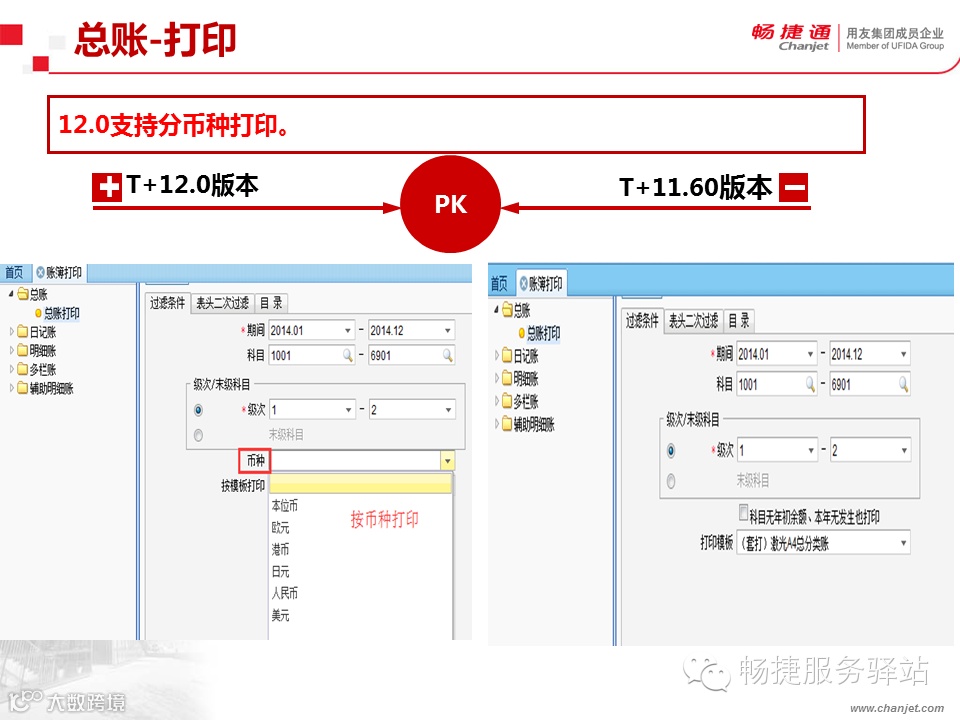Open 首页 tab in left screenshot
The image size is (960, 720).
(x=14, y=272)
